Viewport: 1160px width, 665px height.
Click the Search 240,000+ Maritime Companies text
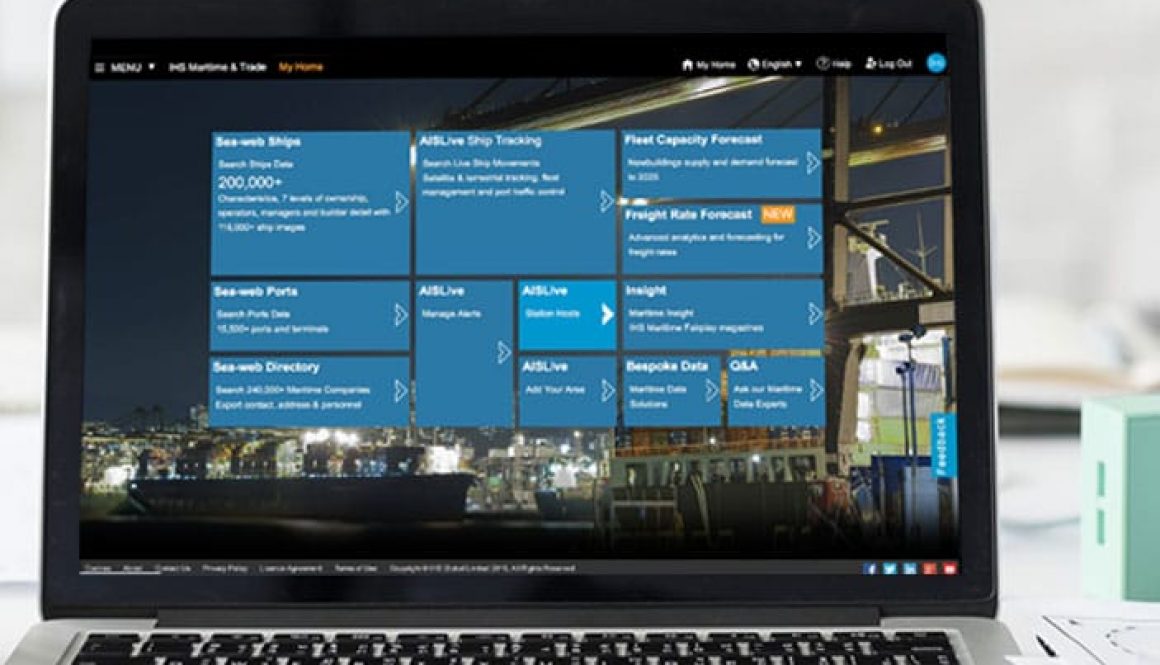pos(293,390)
